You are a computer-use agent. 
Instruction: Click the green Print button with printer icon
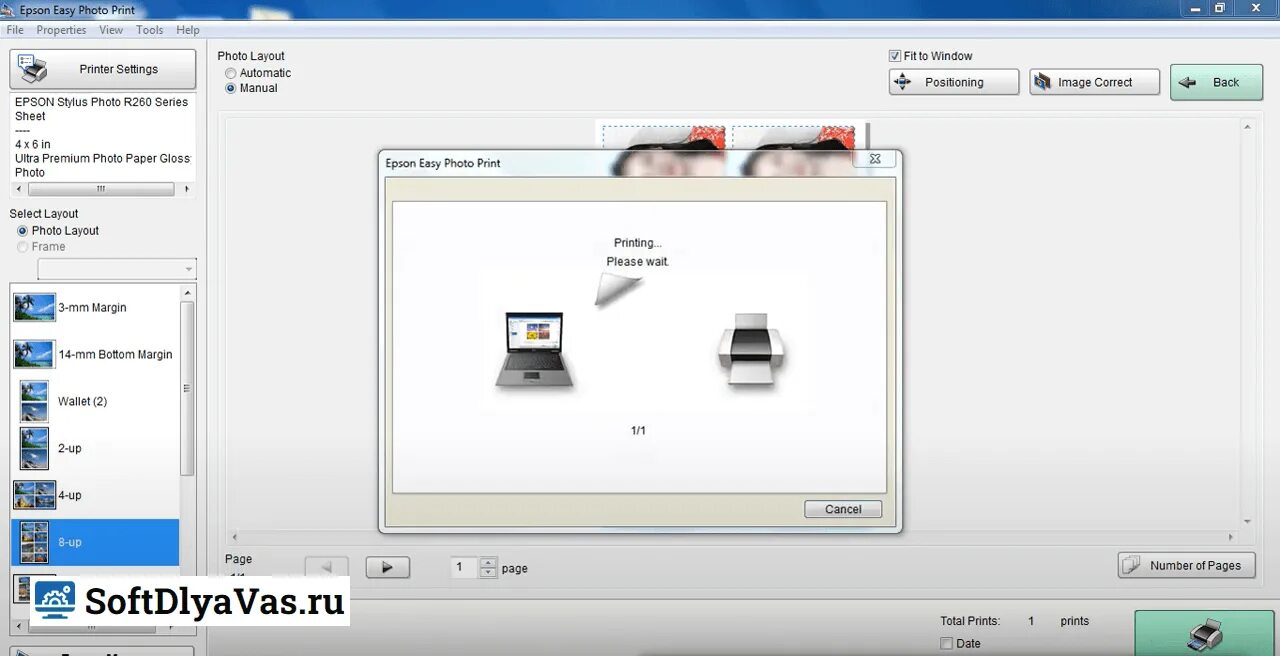click(1206, 633)
